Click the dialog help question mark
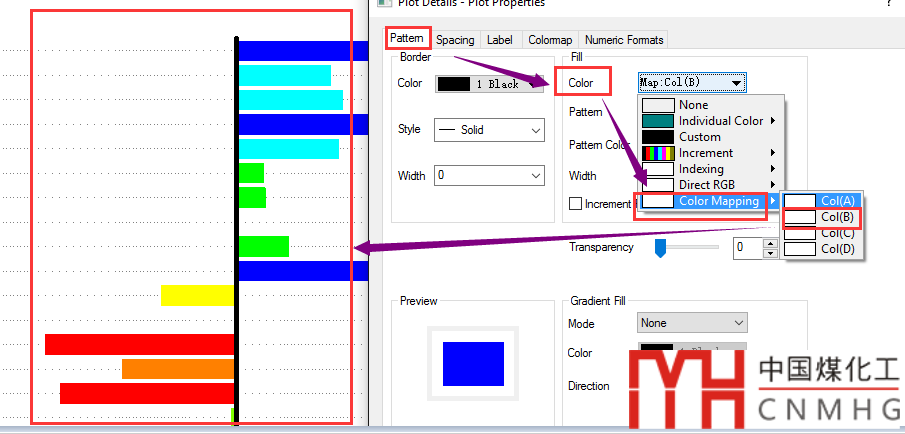Screen dimensions: 905x434 [888, 4]
